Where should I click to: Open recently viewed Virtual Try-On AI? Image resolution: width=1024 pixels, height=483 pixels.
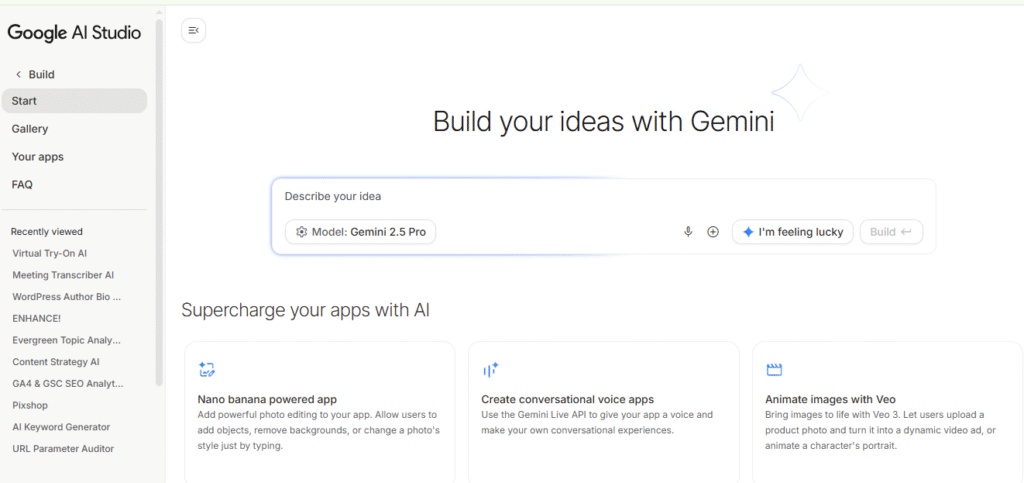tap(50, 254)
